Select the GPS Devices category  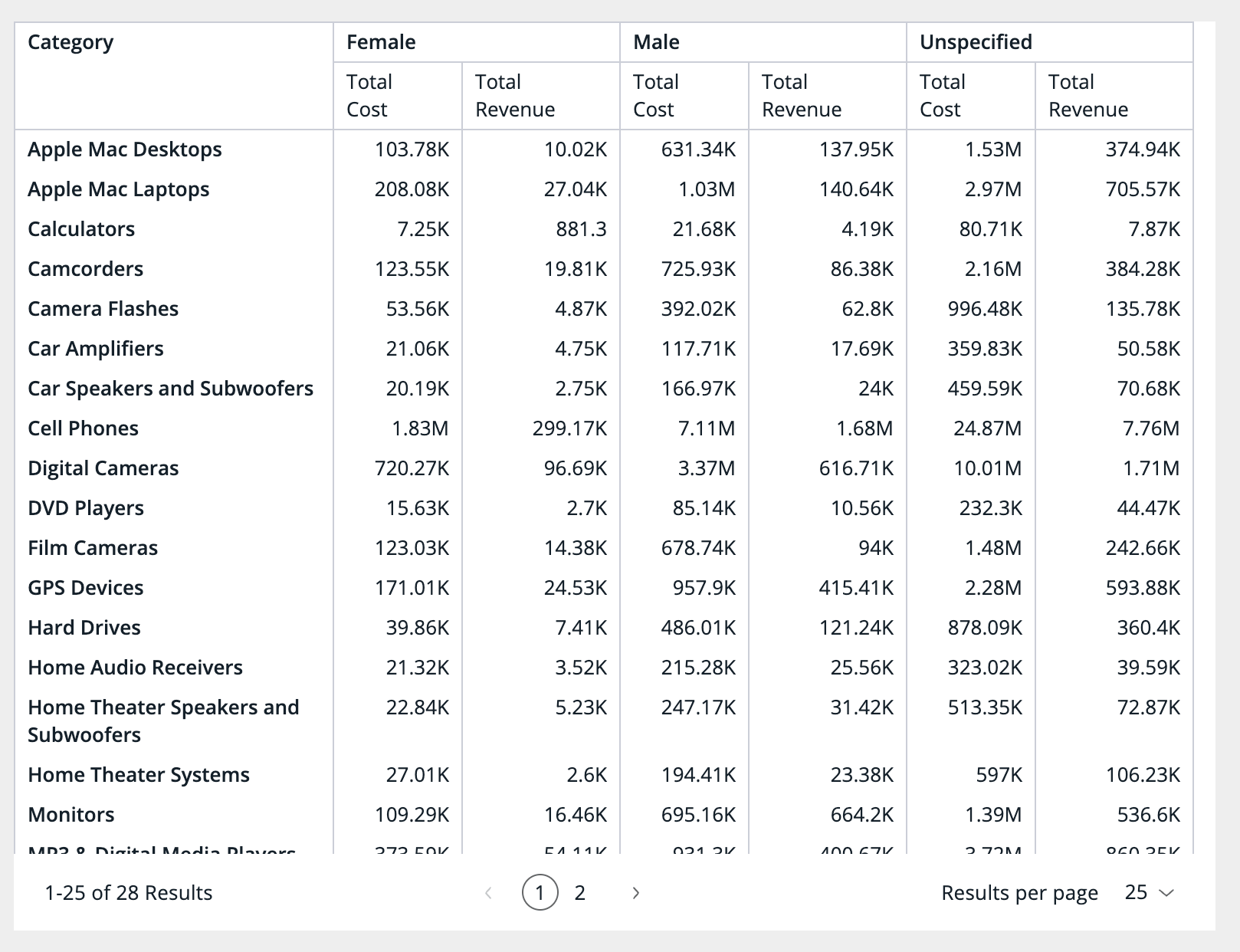click(86, 588)
